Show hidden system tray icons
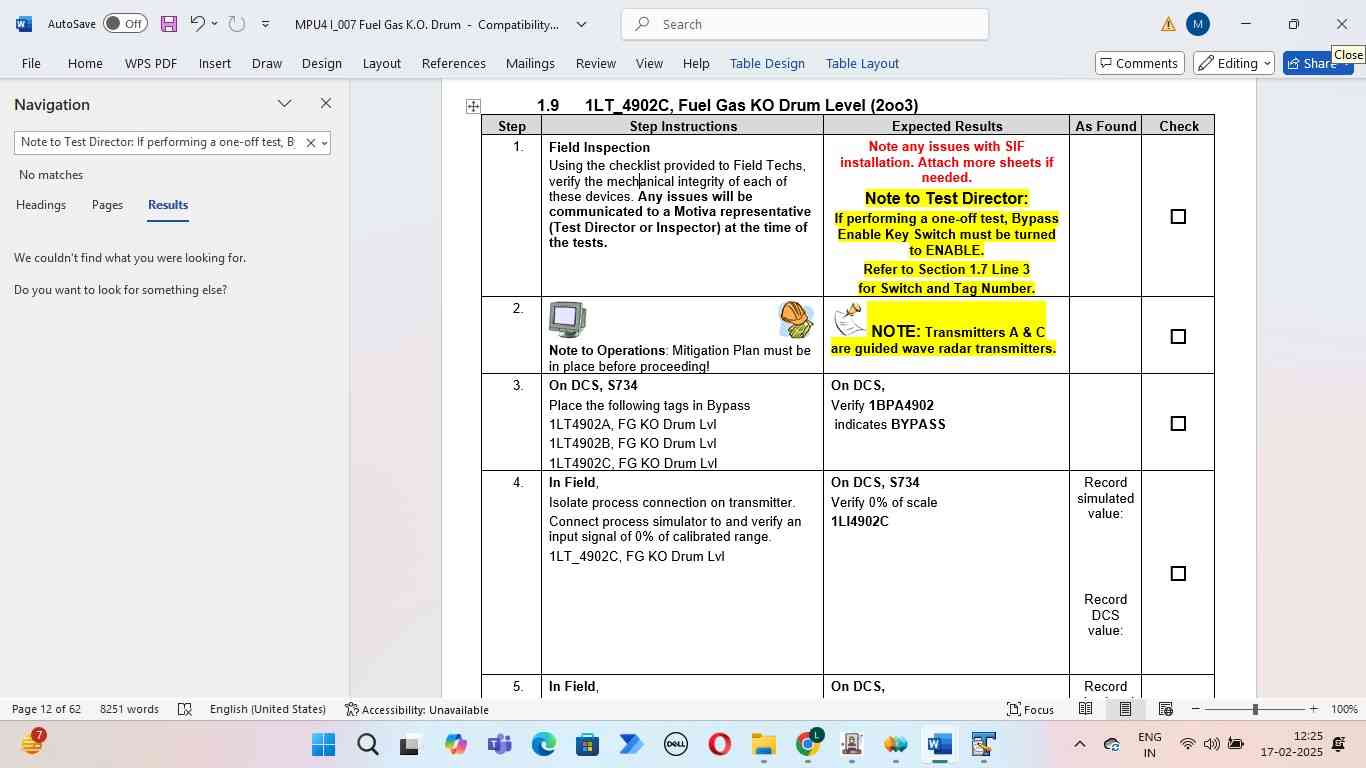 click(x=1079, y=744)
